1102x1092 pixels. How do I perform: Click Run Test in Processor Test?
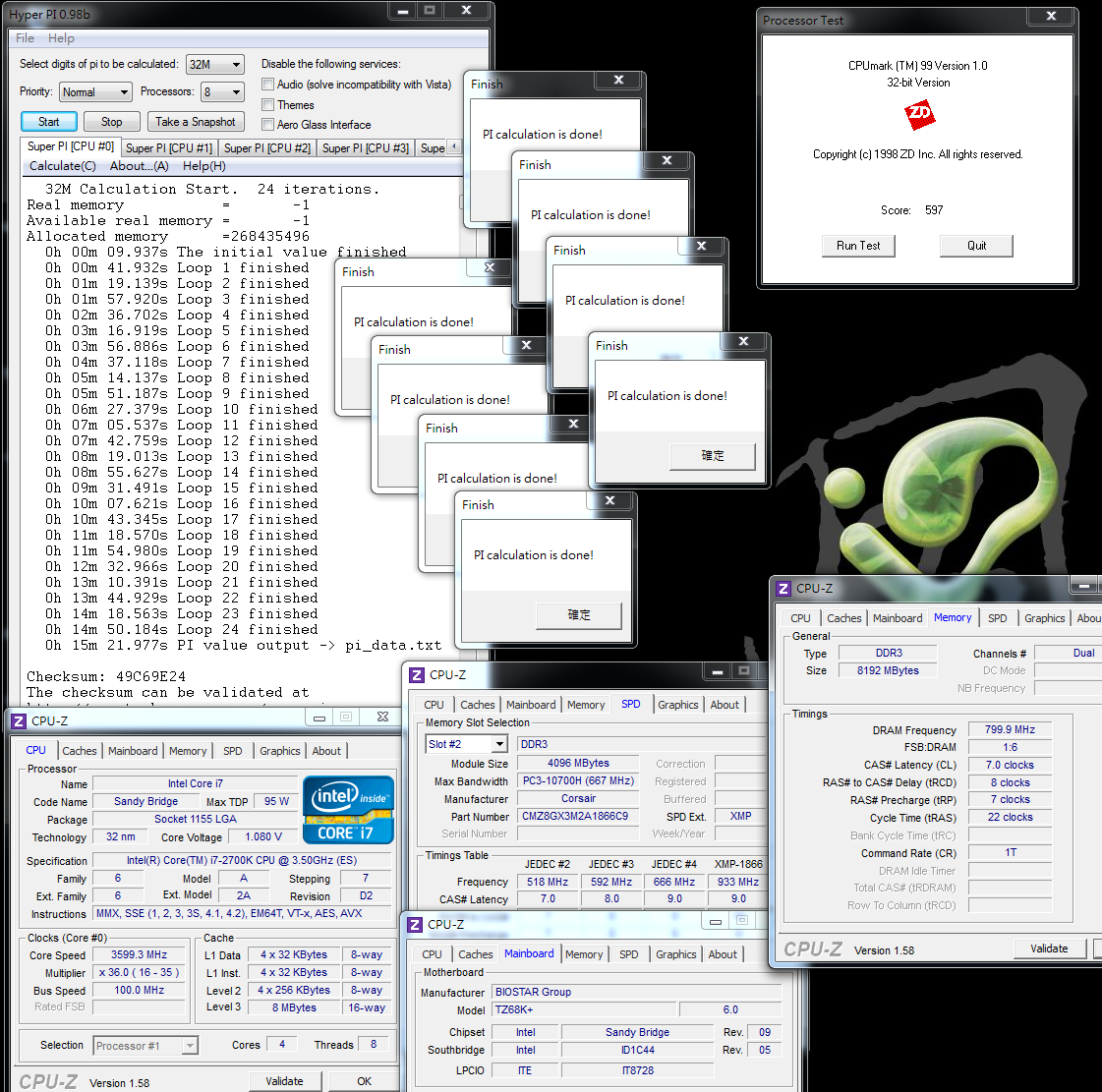[858, 246]
